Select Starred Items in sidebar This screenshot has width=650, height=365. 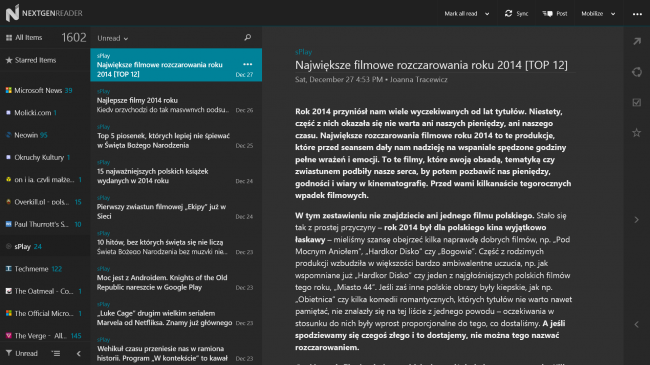pos(45,60)
